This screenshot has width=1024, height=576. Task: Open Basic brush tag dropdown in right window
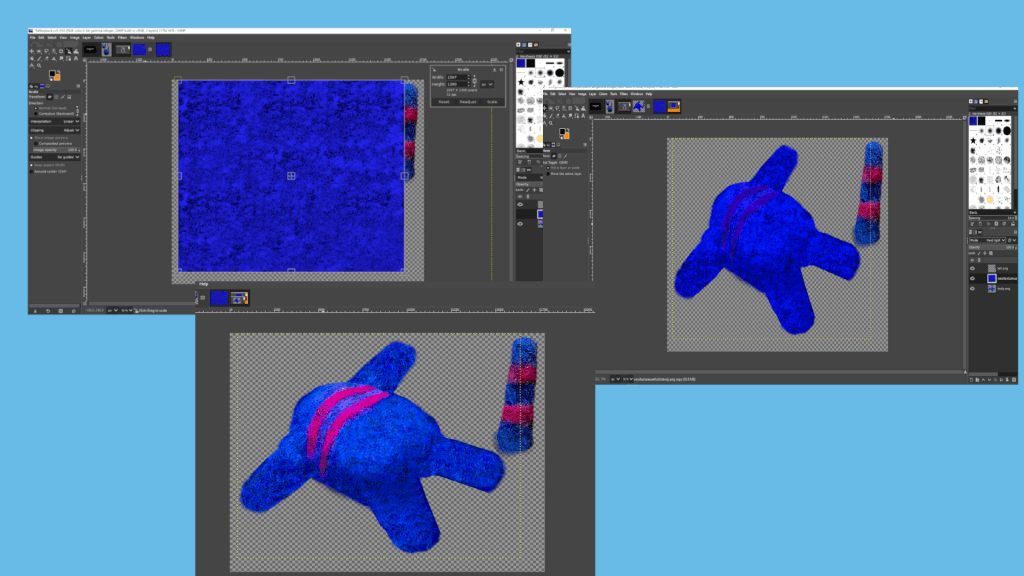point(993,213)
